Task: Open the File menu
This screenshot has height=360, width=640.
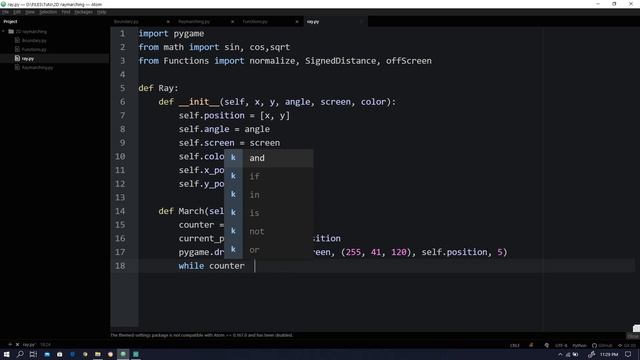Action: pyautogui.click(x=5, y=12)
